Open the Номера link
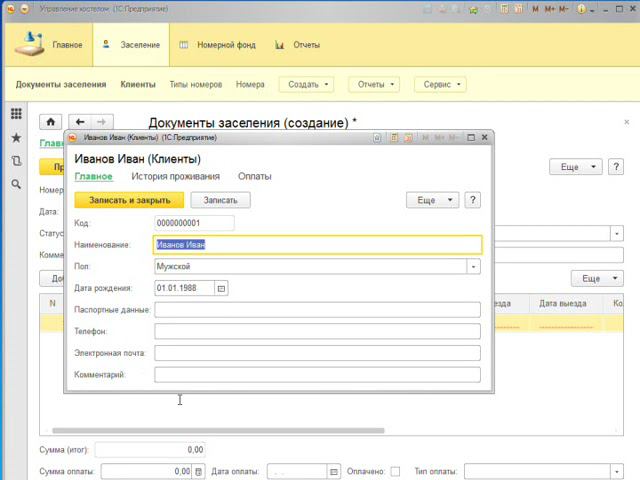The height and width of the screenshot is (480, 640). pyautogui.click(x=250, y=84)
